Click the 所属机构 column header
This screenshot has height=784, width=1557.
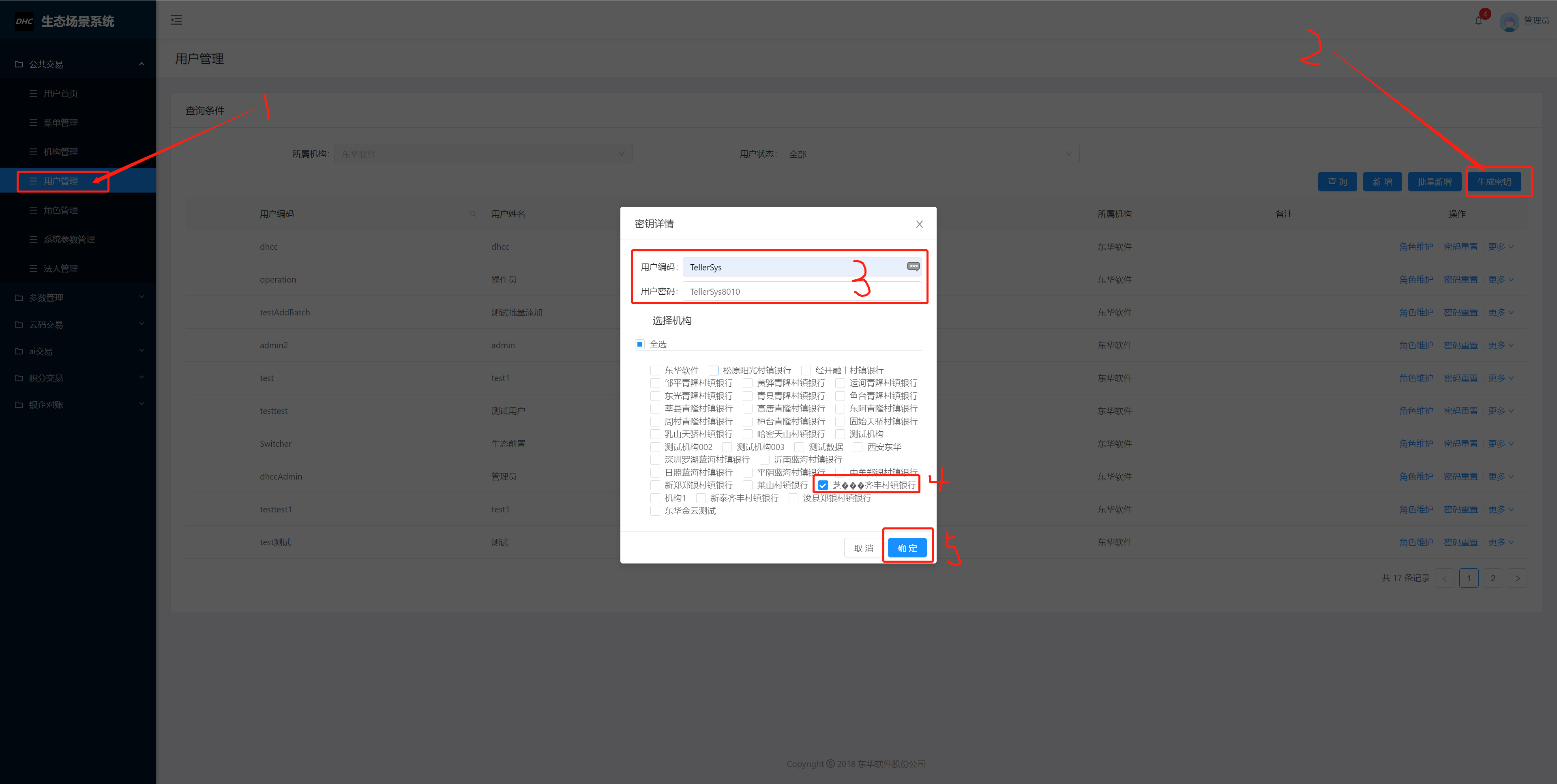(x=1115, y=214)
